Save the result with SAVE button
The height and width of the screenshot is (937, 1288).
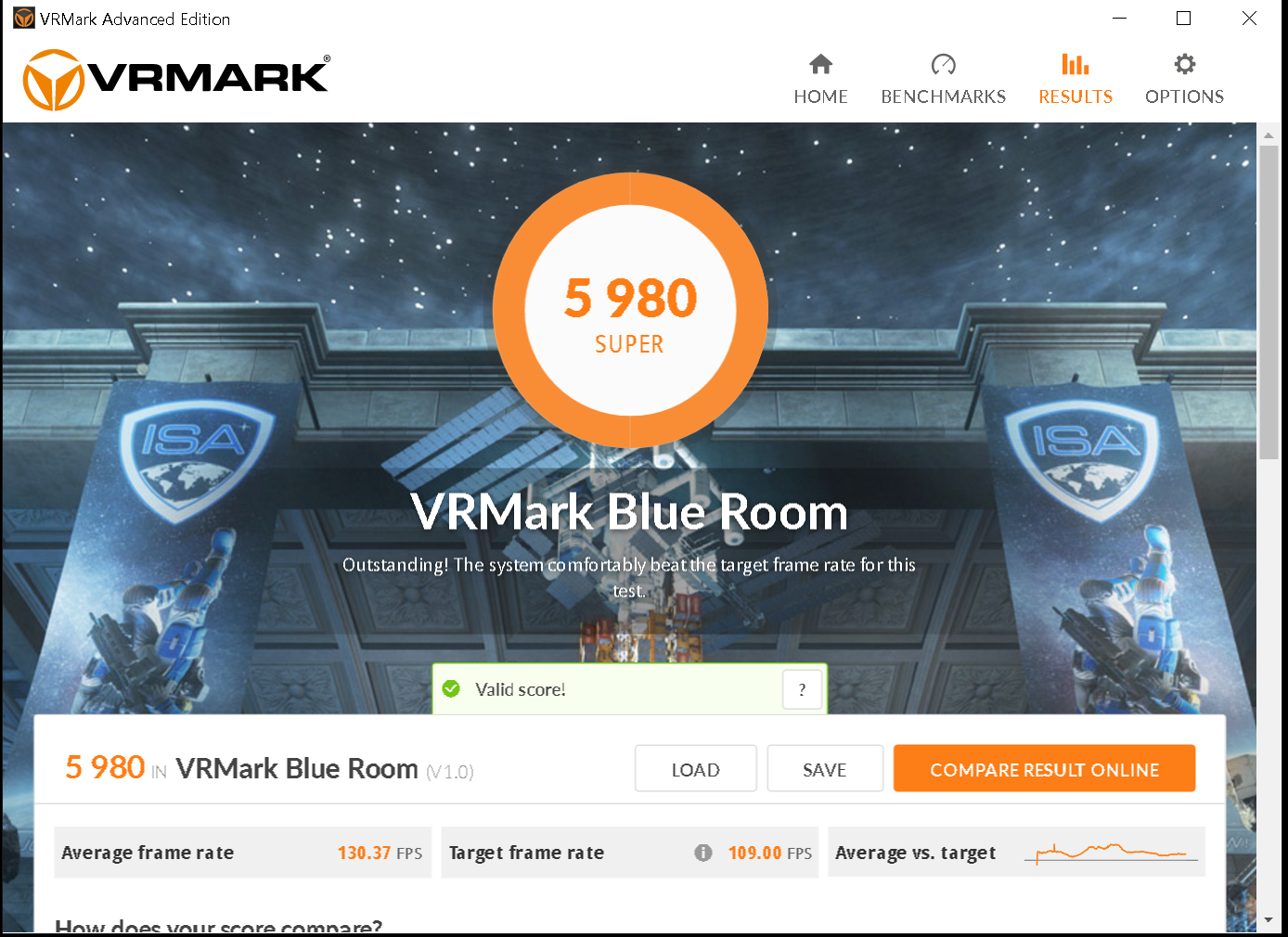[824, 769]
